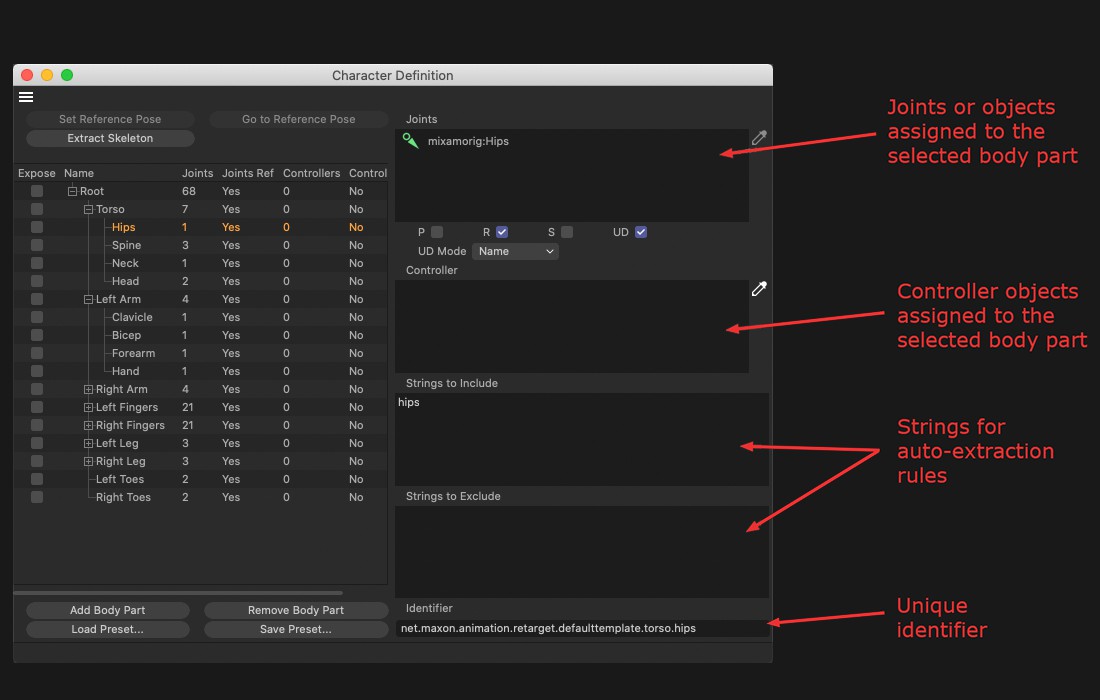Click the Name column header
The width and height of the screenshot is (1100, 700).
pyautogui.click(x=79, y=173)
